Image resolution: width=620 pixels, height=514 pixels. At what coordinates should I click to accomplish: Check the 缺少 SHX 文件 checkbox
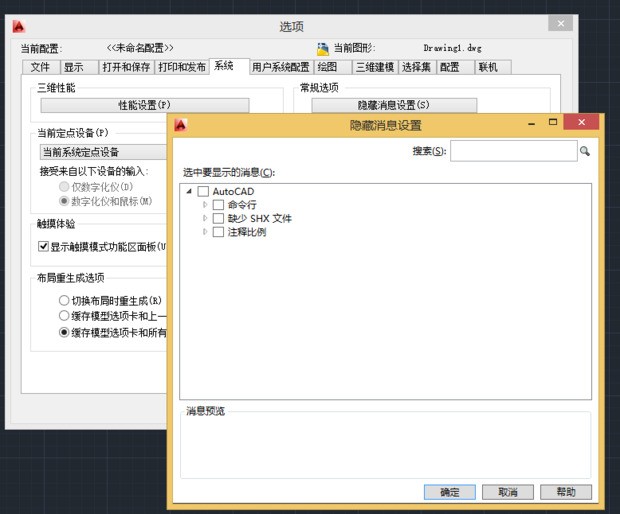(x=218, y=218)
